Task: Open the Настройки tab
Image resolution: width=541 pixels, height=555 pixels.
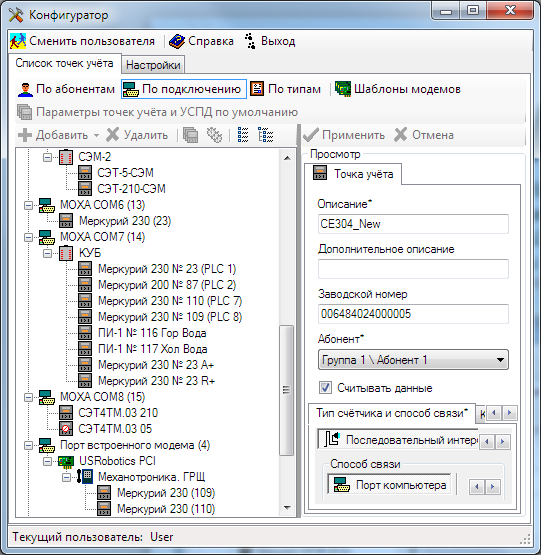Action: (x=153, y=65)
